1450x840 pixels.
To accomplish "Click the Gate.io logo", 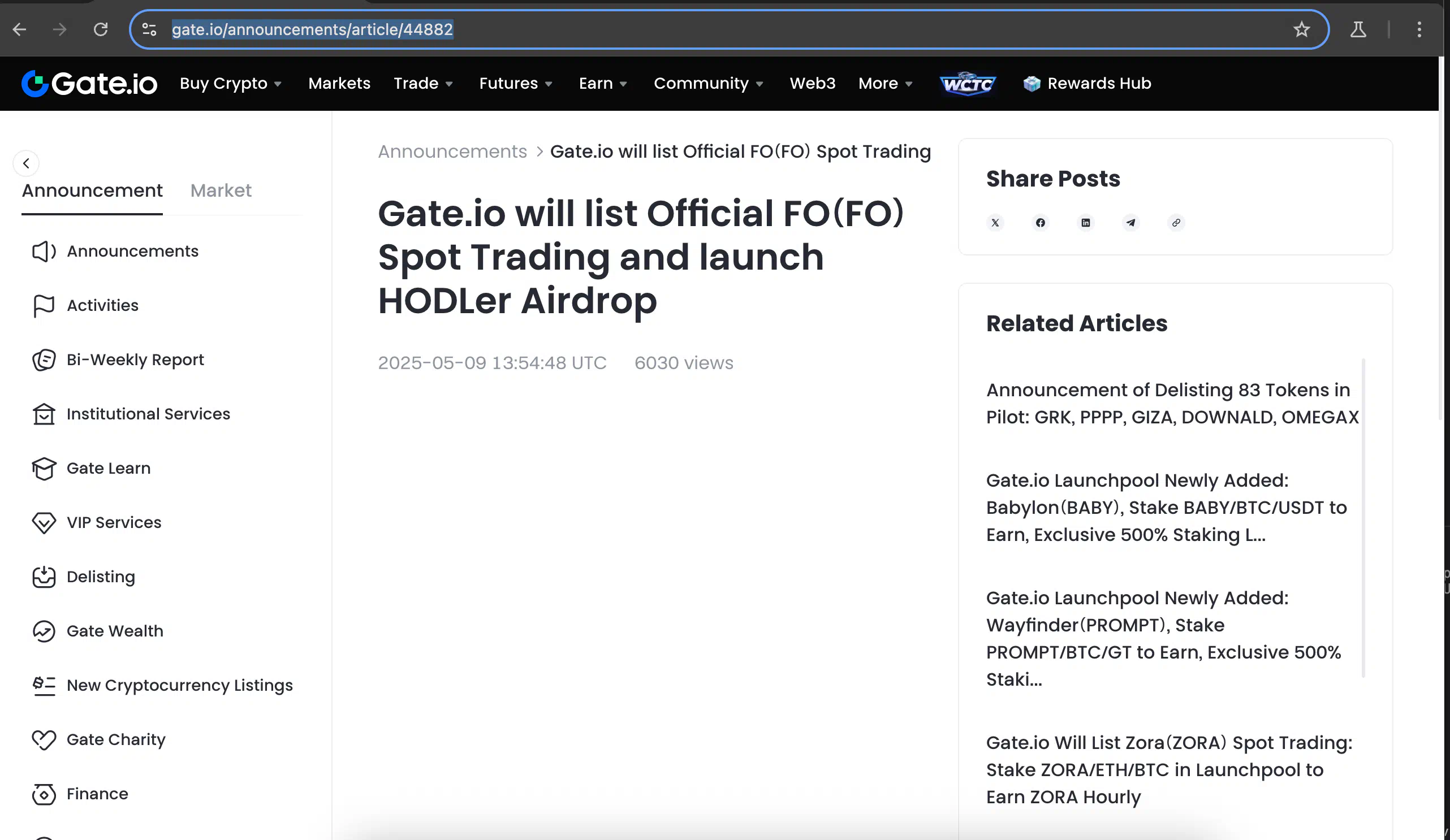I will pyautogui.click(x=89, y=84).
